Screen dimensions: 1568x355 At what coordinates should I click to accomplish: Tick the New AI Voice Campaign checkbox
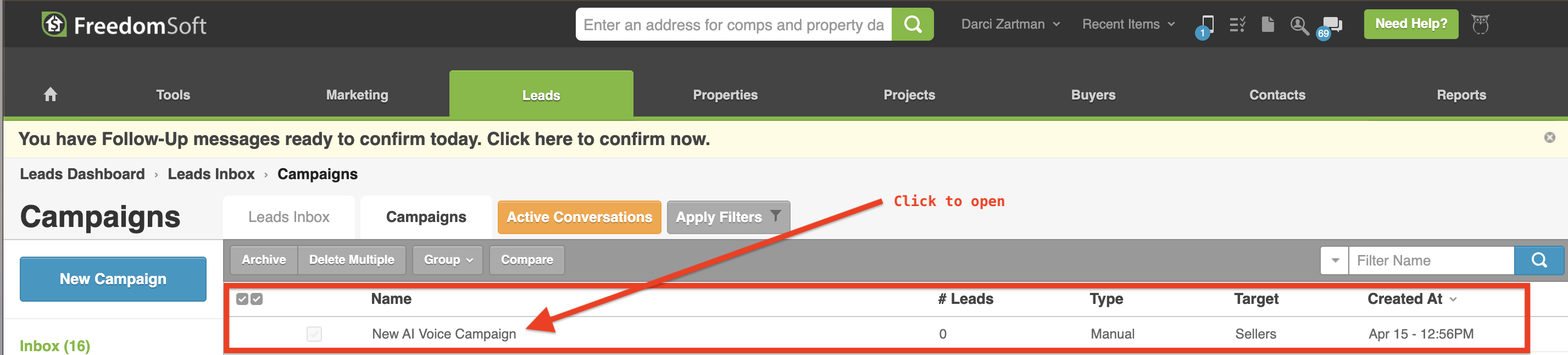click(314, 334)
